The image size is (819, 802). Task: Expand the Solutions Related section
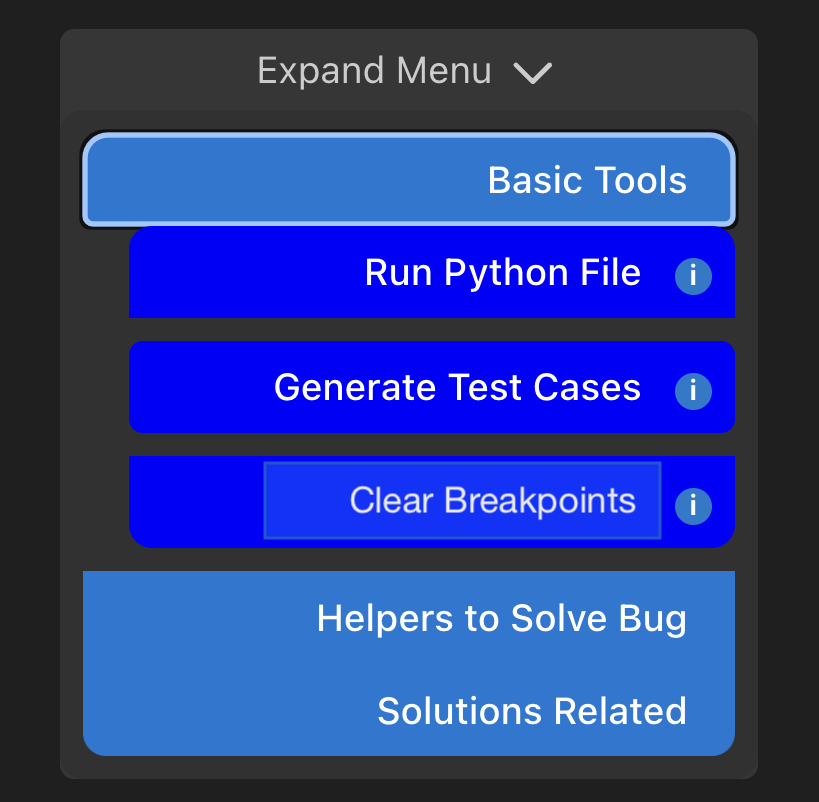point(408,711)
